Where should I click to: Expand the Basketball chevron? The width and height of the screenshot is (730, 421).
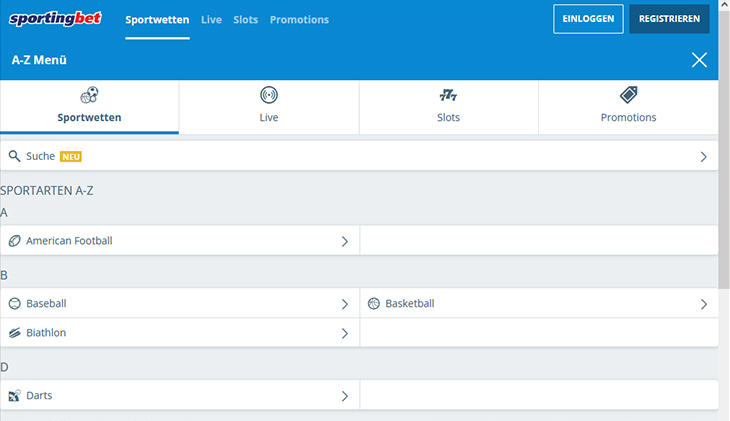click(703, 304)
